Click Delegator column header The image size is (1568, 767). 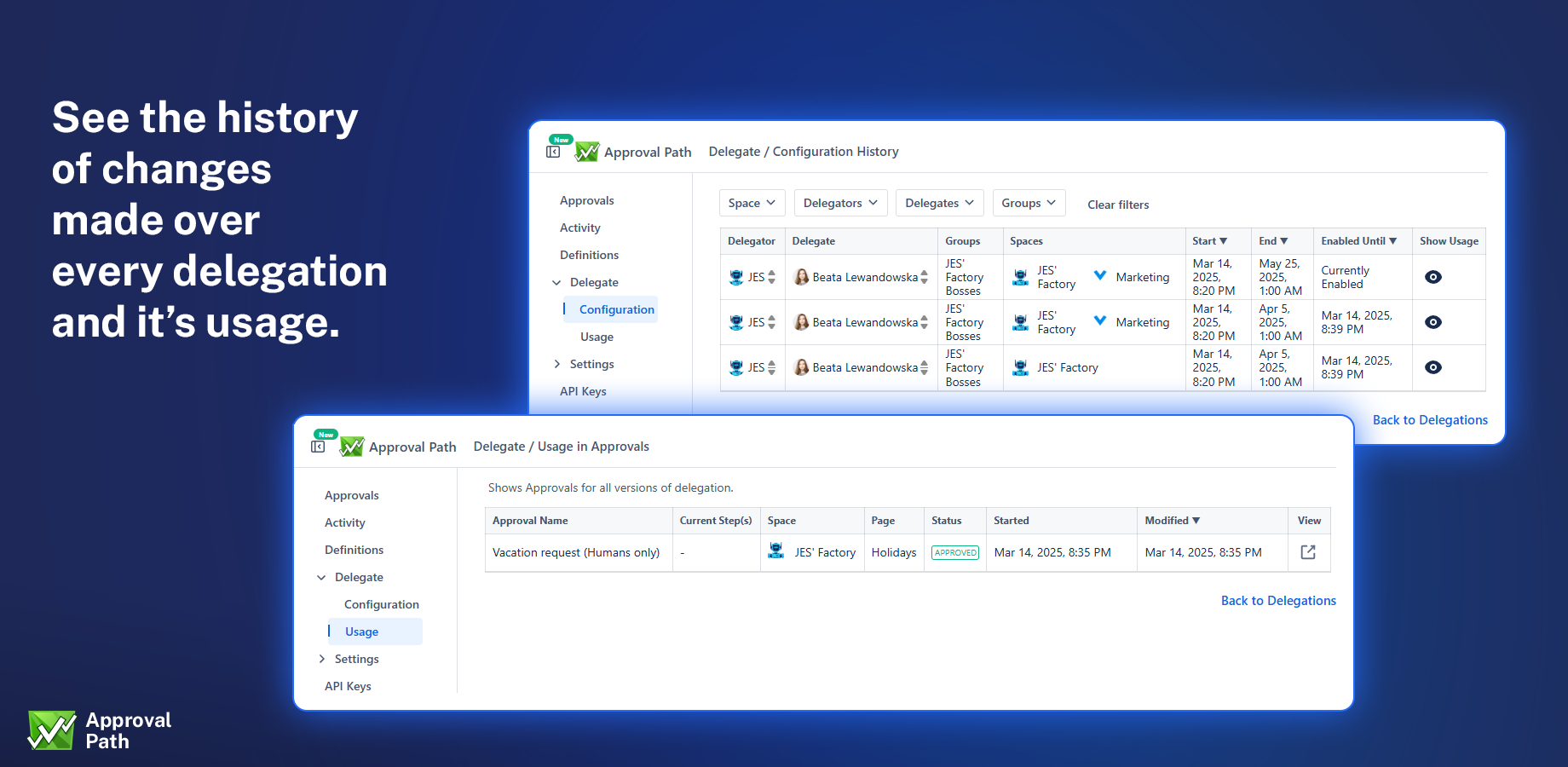[752, 241]
